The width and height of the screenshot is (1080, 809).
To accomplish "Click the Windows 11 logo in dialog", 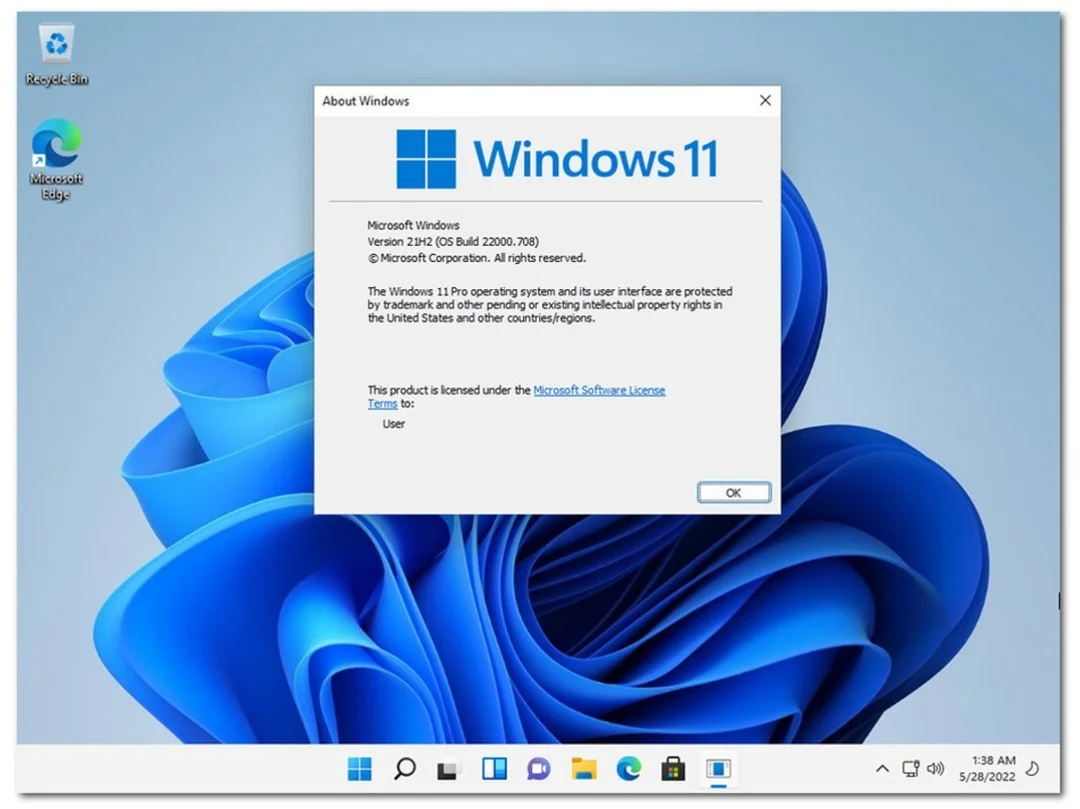I will coord(557,159).
